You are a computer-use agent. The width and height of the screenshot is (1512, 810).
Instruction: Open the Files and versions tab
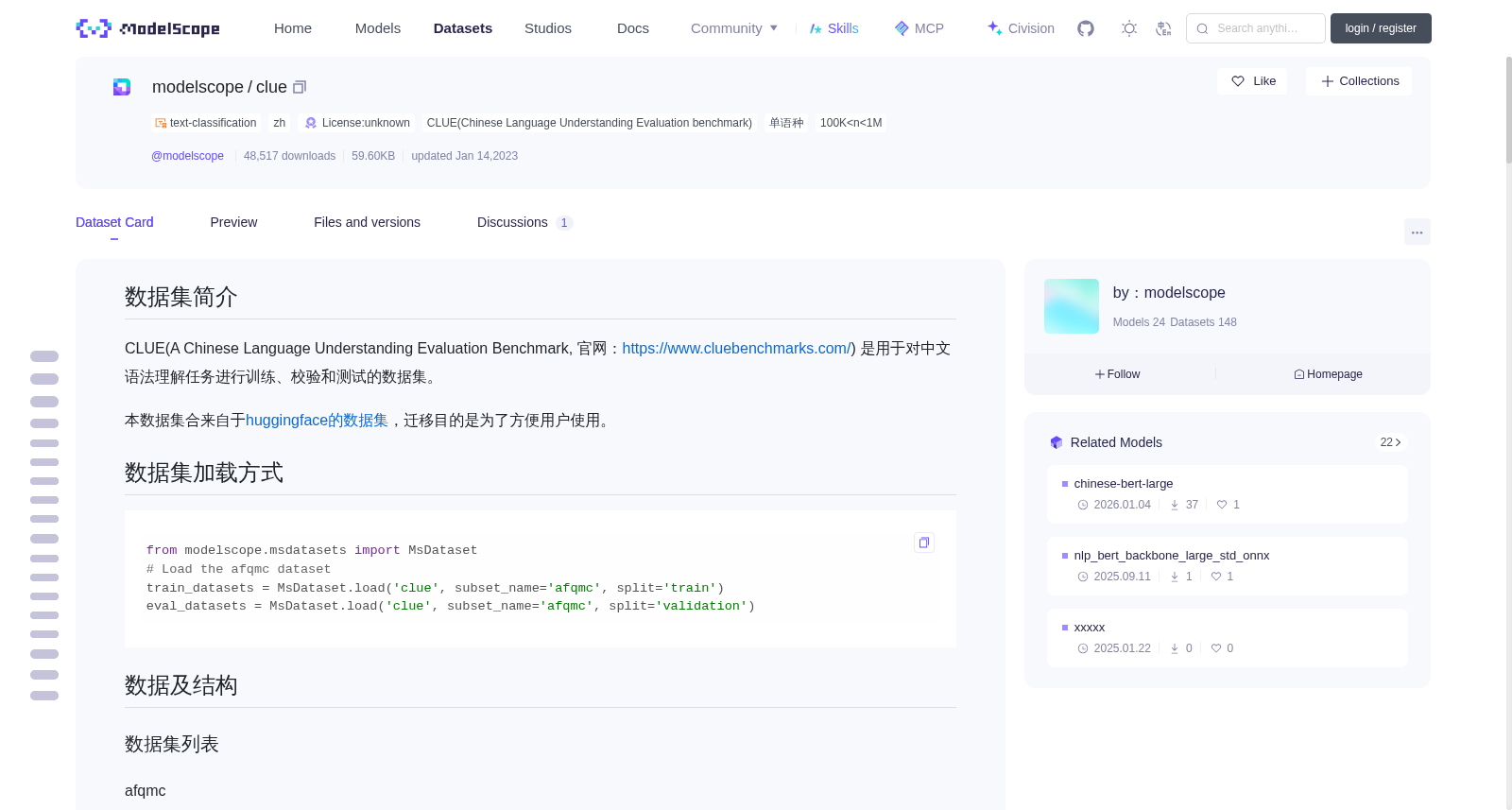click(367, 222)
